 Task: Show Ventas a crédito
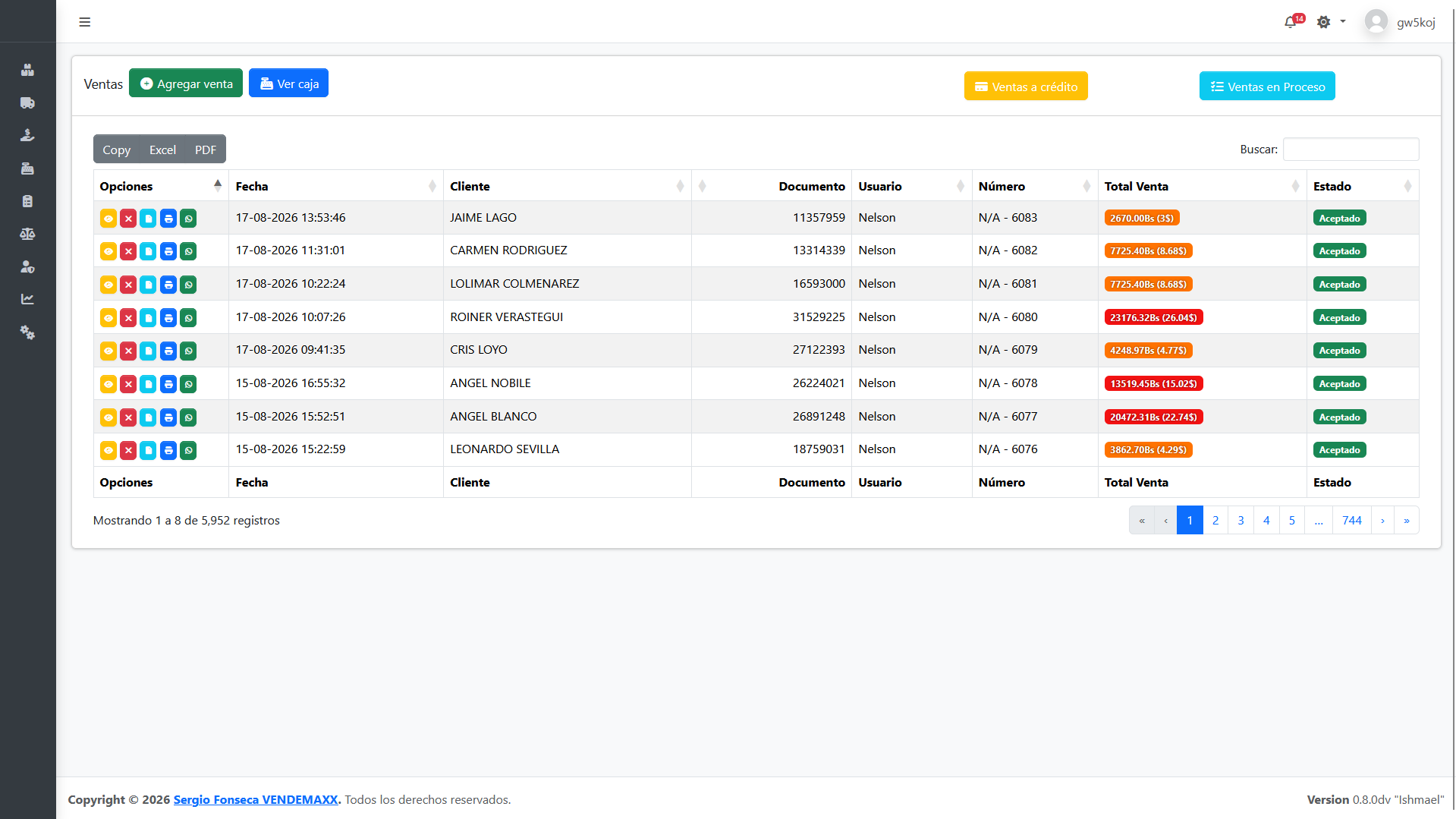pos(1026,87)
